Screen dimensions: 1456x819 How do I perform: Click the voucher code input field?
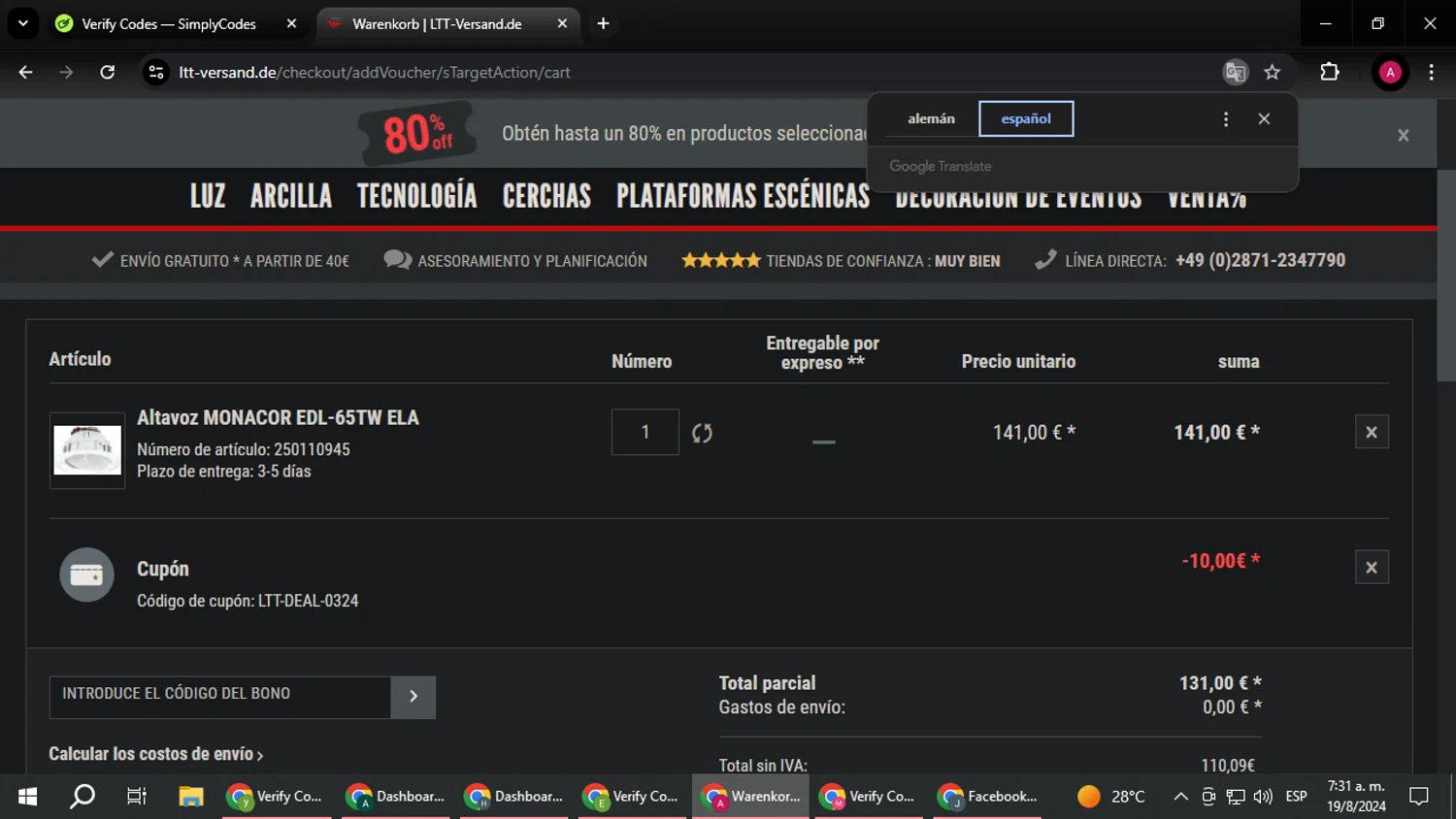click(x=220, y=697)
